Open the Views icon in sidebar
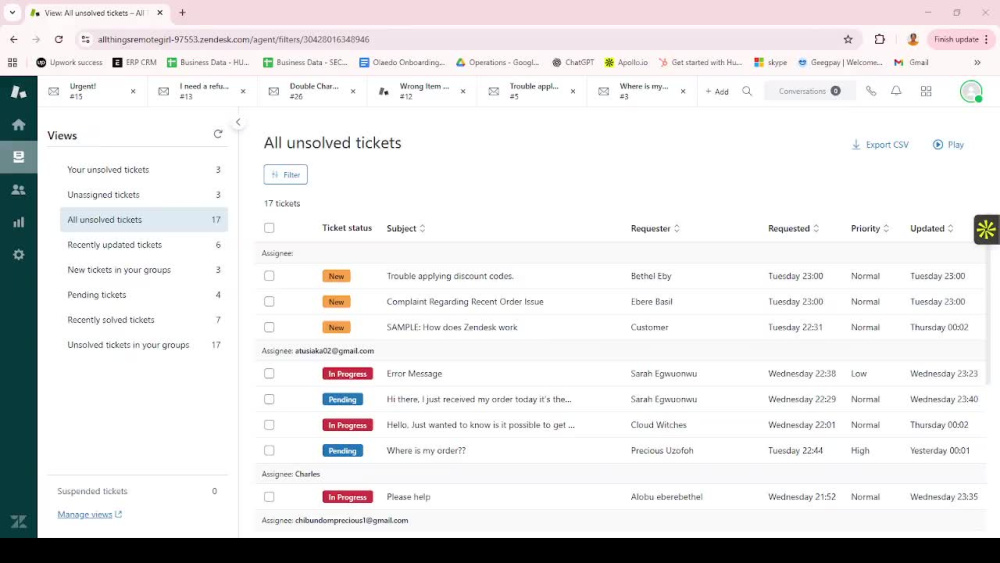 (18, 157)
